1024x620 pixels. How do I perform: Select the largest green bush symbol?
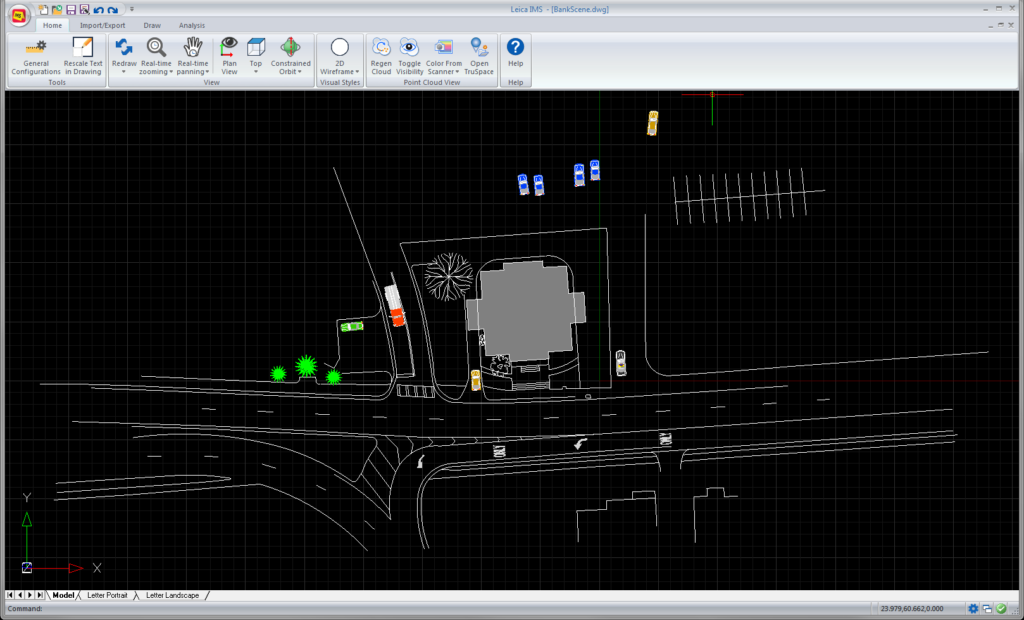pyautogui.click(x=306, y=366)
